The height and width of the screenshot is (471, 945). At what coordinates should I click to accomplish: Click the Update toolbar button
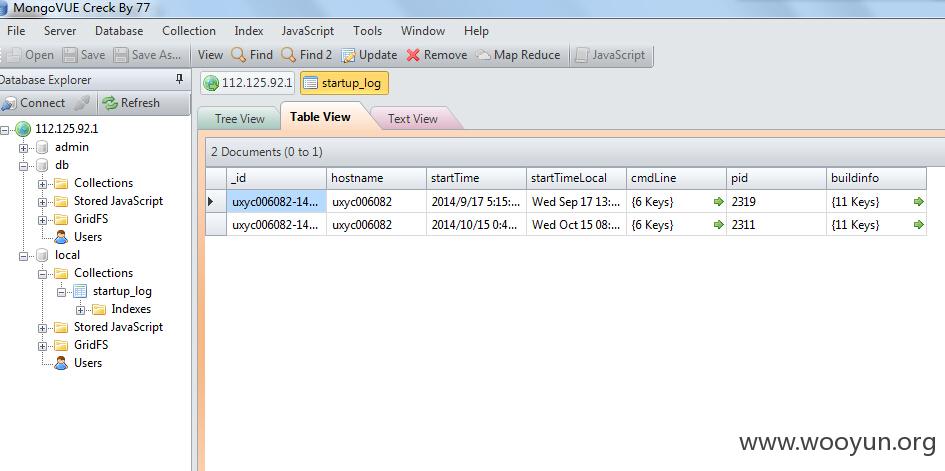coord(369,55)
